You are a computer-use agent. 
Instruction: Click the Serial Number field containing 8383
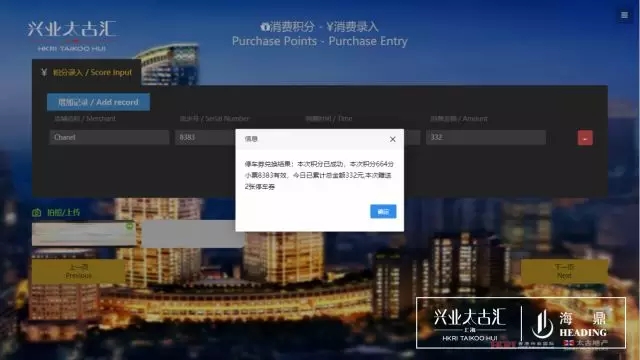(x=205, y=137)
